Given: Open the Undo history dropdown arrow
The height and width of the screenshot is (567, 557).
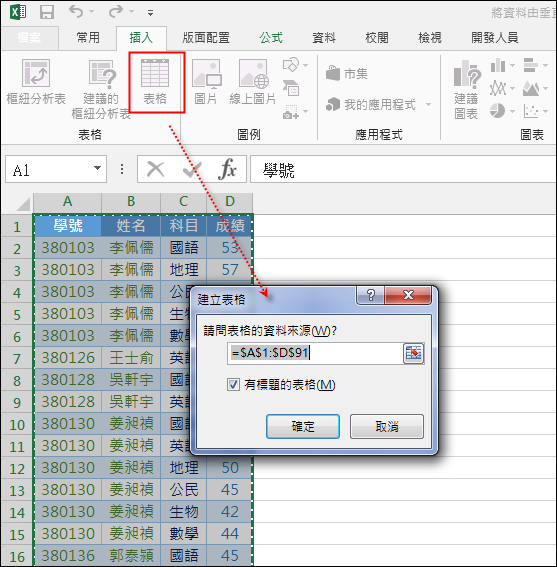Looking at the screenshot, I should coord(91,12).
